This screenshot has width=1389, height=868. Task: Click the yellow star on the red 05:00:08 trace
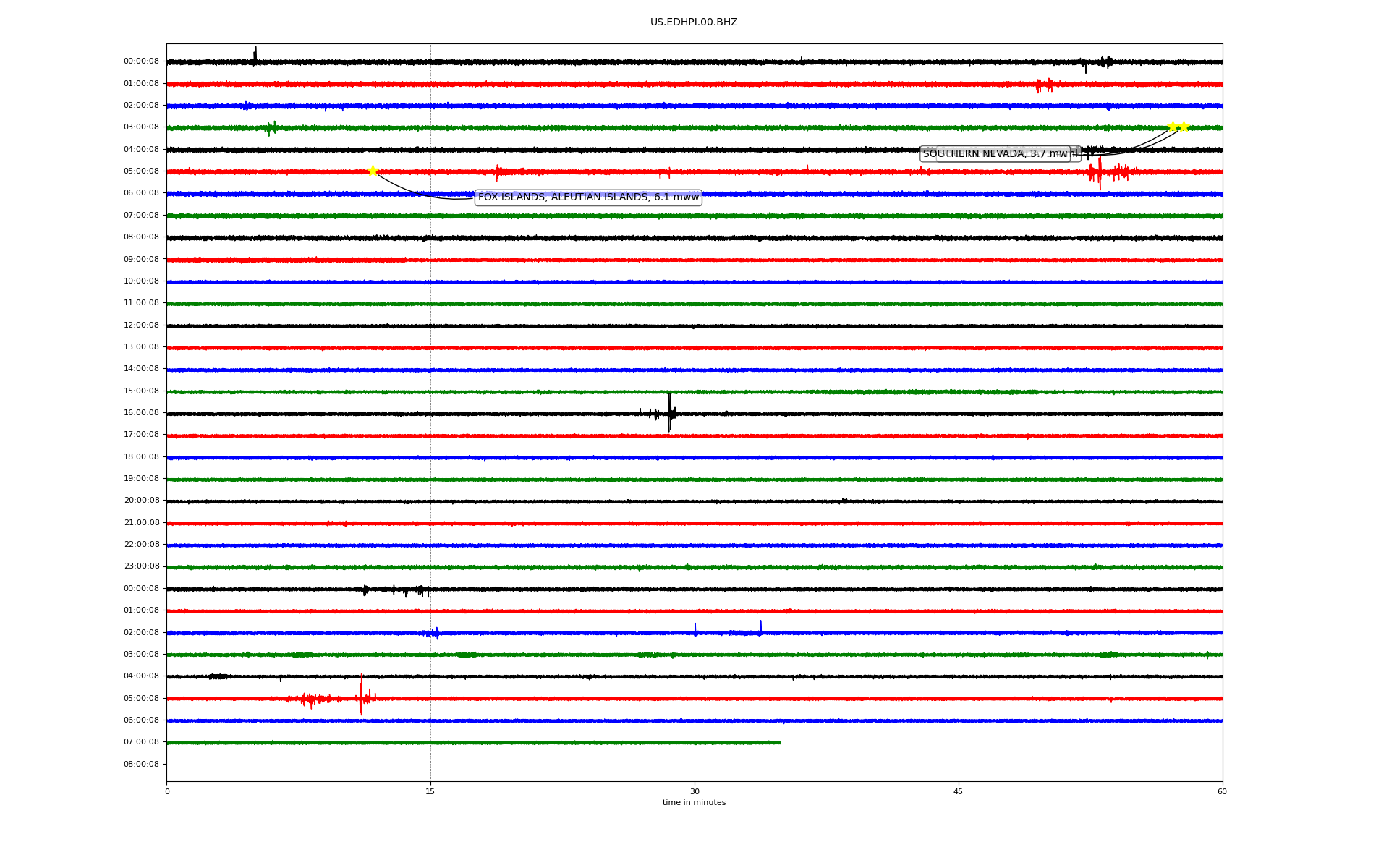[x=373, y=171]
